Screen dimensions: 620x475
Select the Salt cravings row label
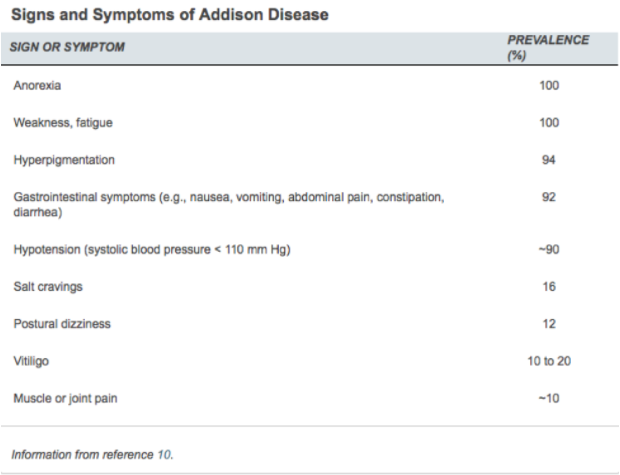[48, 287]
